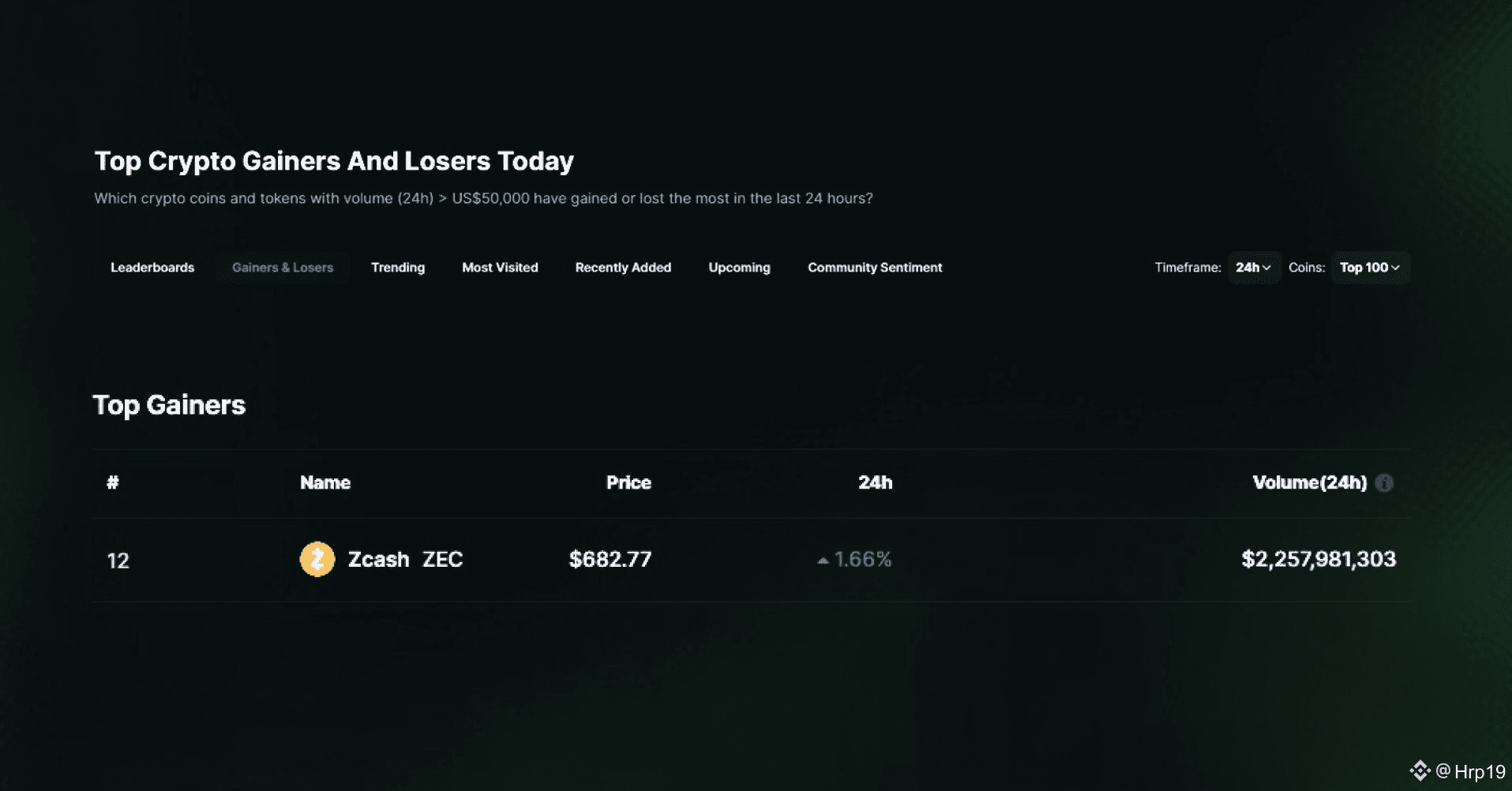The width and height of the screenshot is (1512, 791).
Task: Go to the Most Visited tab
Action: point(500,268)
